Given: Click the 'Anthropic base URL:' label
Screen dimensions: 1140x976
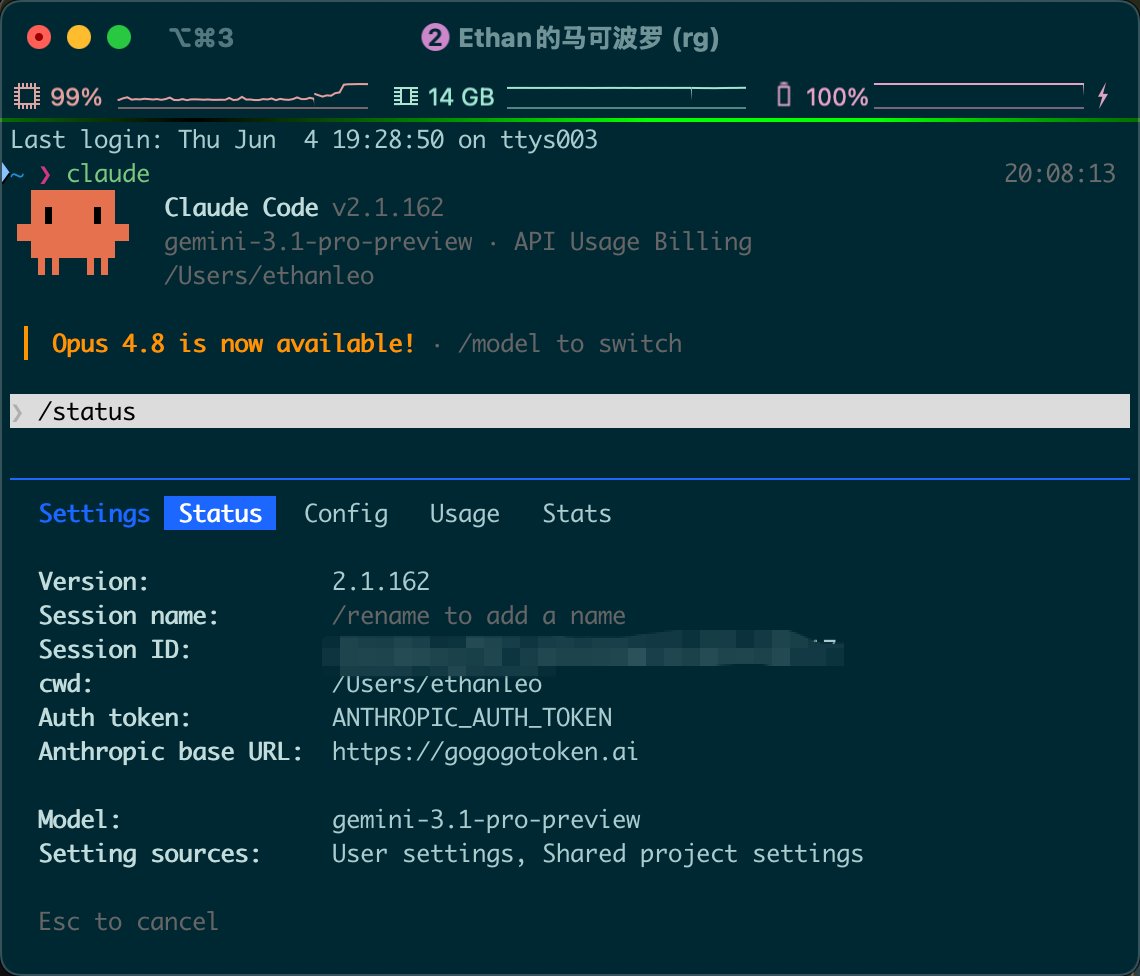Looking at the screenshot, I should point(170,751).
